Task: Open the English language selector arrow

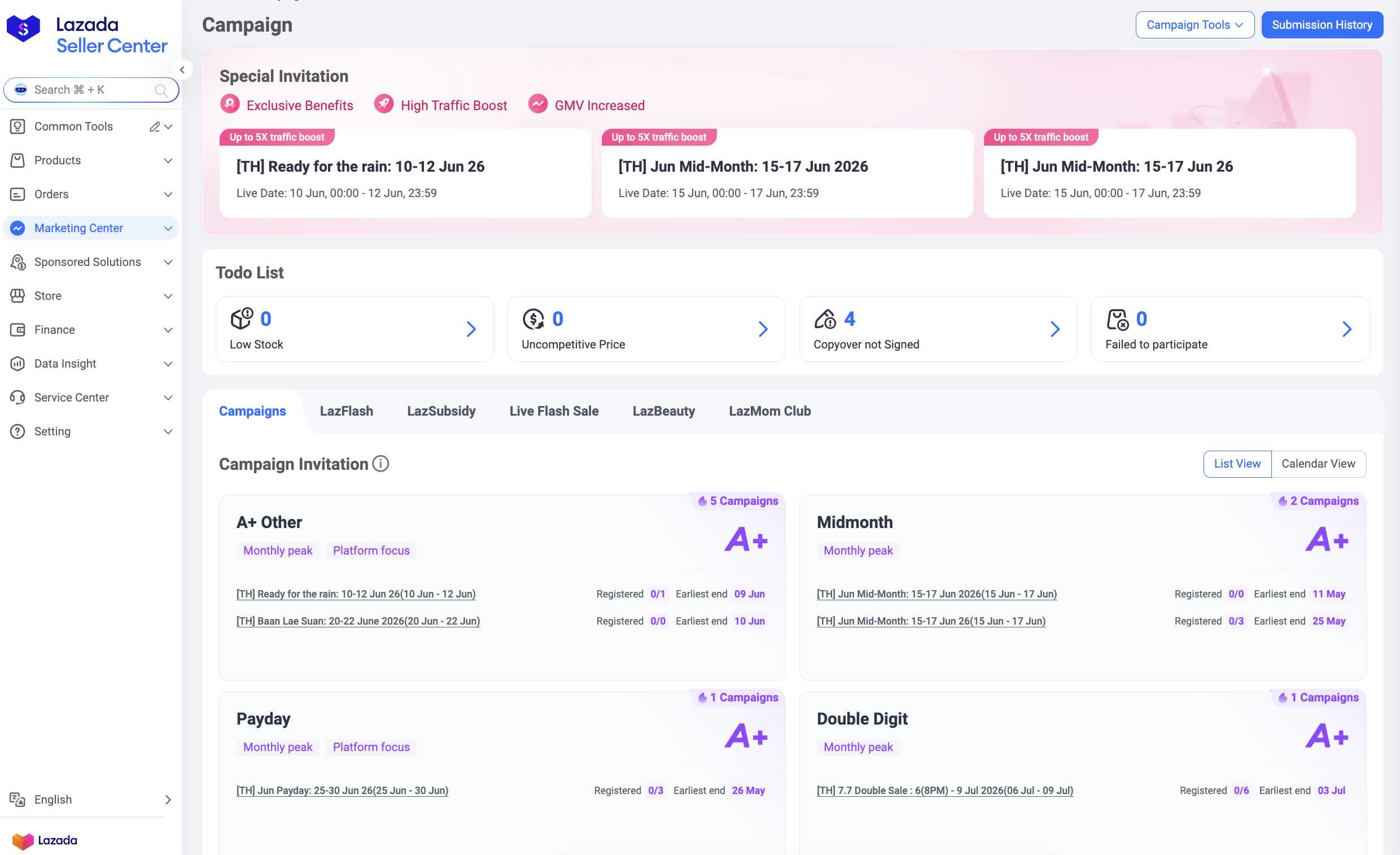Action: [168, 800]
